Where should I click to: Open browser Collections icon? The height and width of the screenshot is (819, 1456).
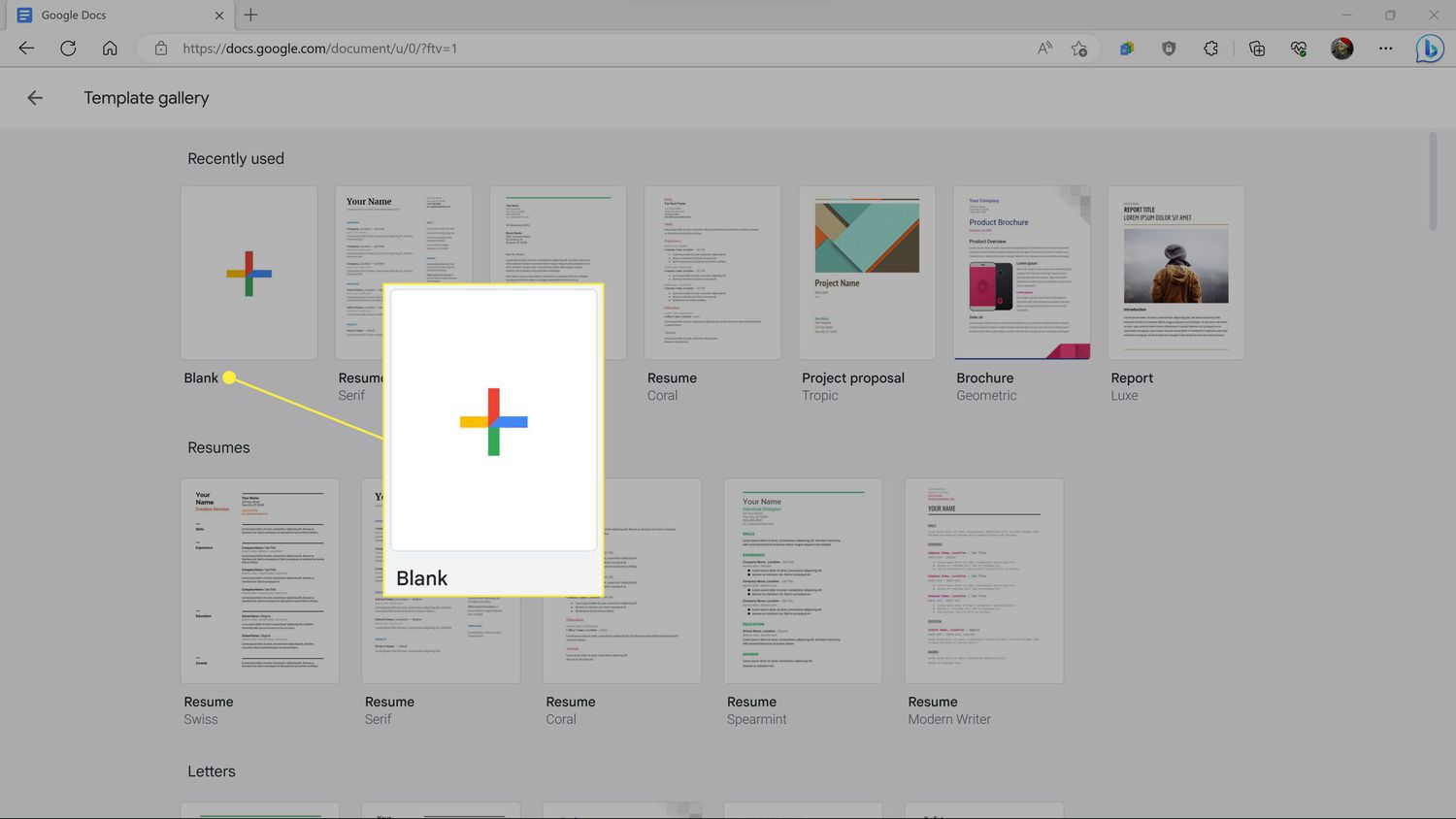pyautogui.click(x=1257, y=49)
